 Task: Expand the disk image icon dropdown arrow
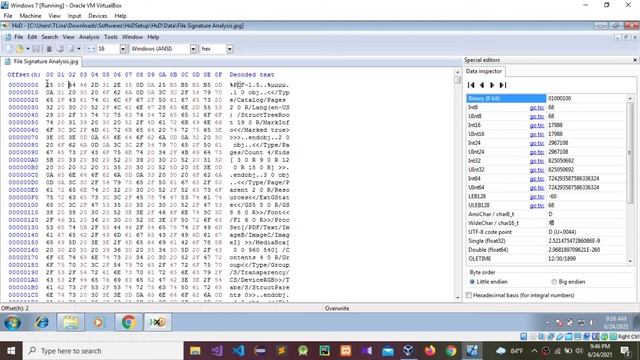[78, 49]
